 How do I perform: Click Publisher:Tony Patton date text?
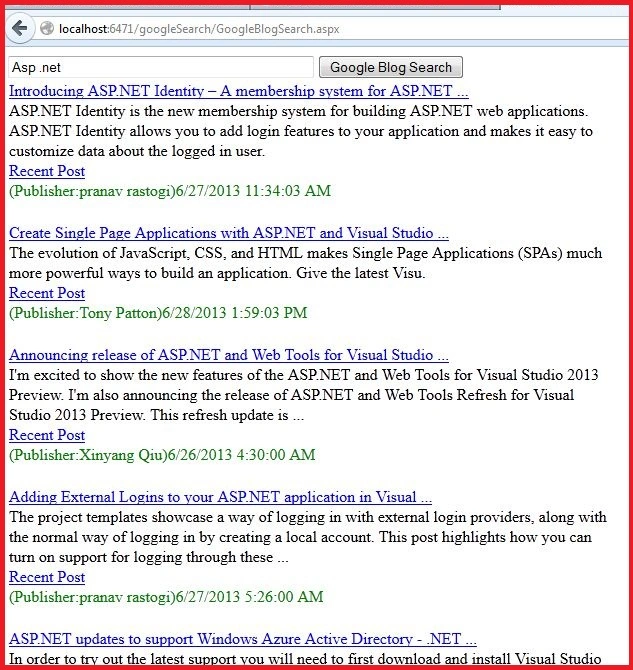158,313
